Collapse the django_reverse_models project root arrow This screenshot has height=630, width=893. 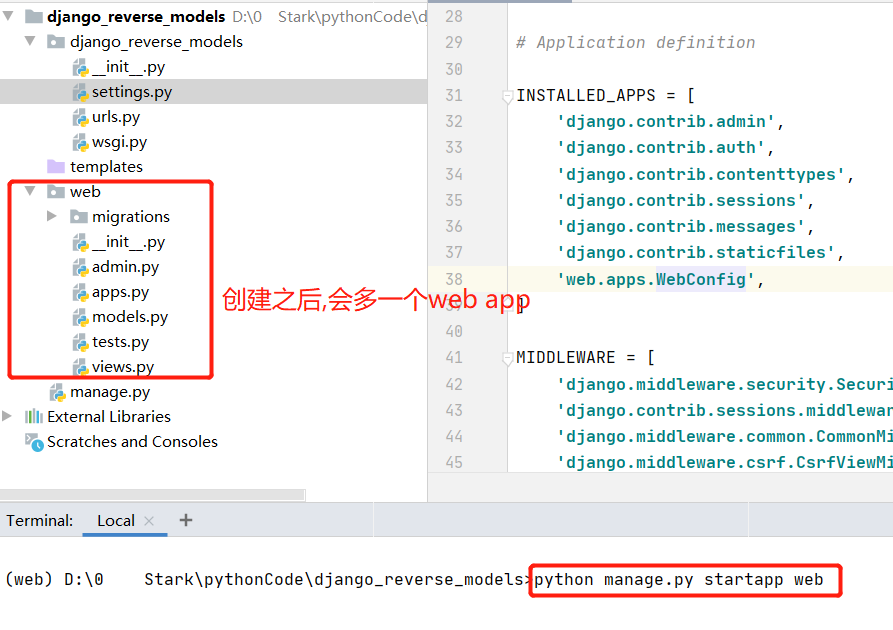(x=8, y=16)
